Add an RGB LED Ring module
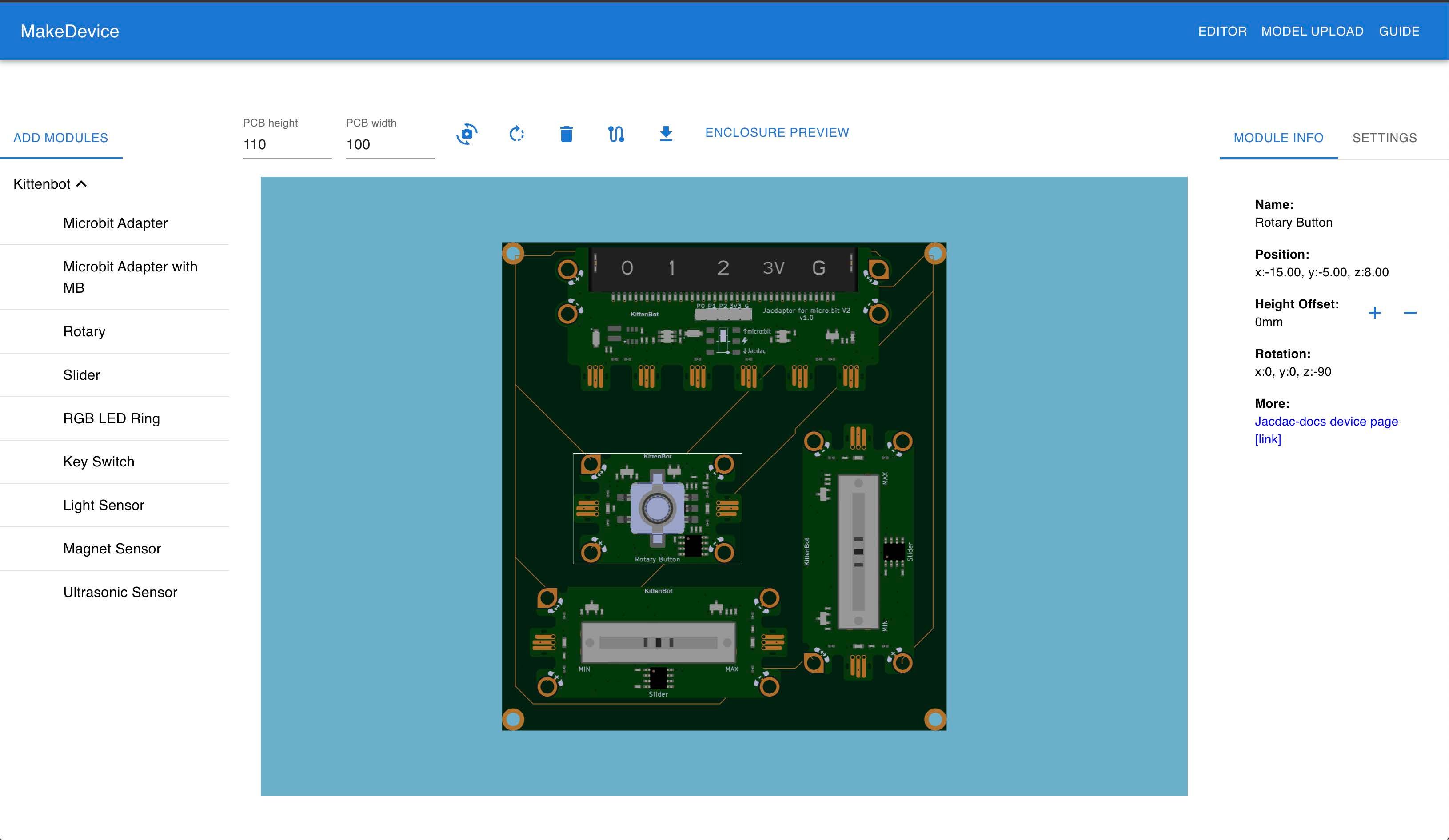The width and height of the screenshot is (1449, 840). (112, 418)
